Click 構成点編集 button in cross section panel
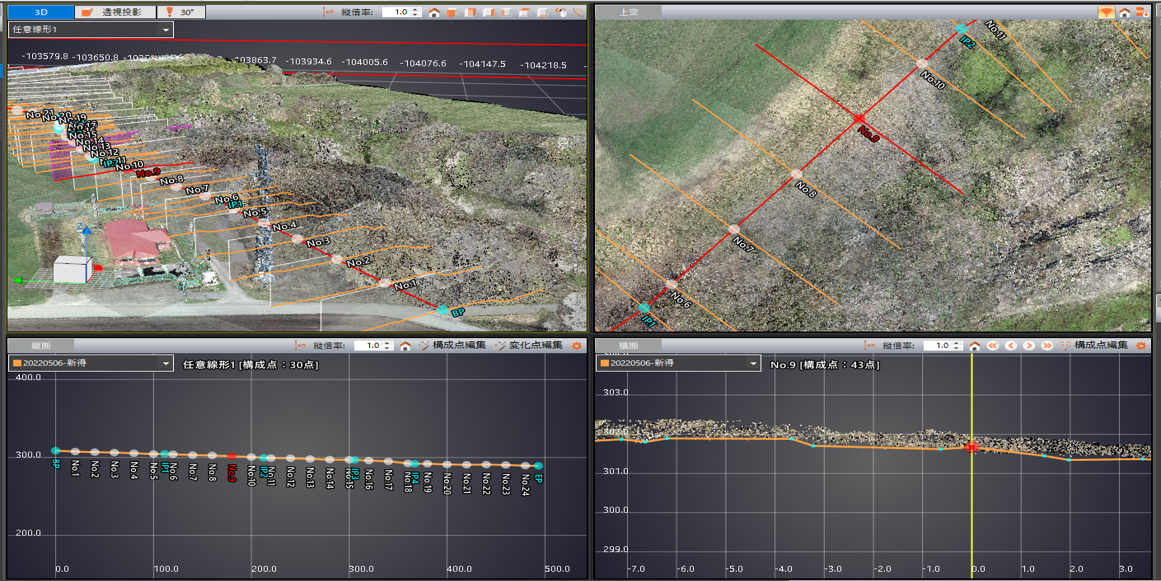Viewport: 1161px width, 581px height. point(1094,345)
